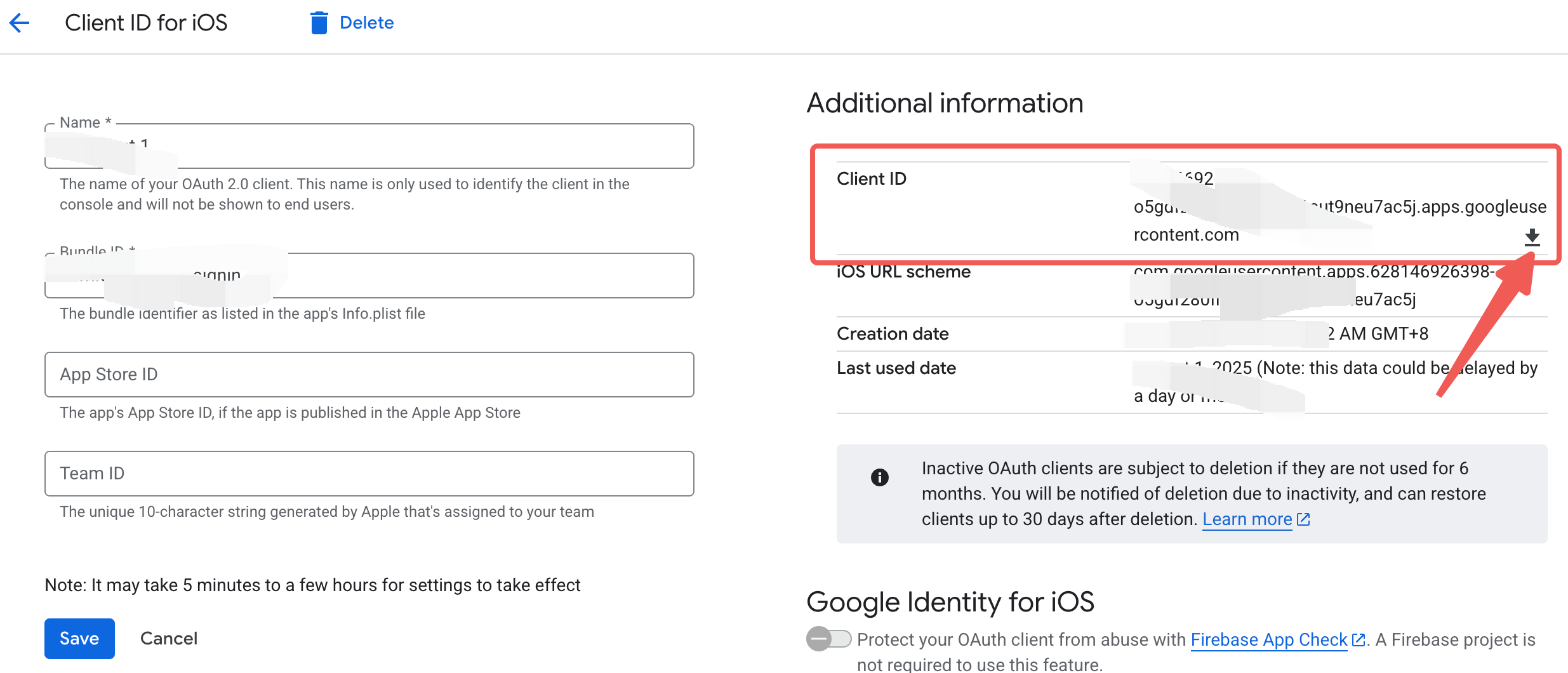Screen dimensions: 1568x673
Task: Click the trash can Delete icon
Action: (x=319, y=23)
